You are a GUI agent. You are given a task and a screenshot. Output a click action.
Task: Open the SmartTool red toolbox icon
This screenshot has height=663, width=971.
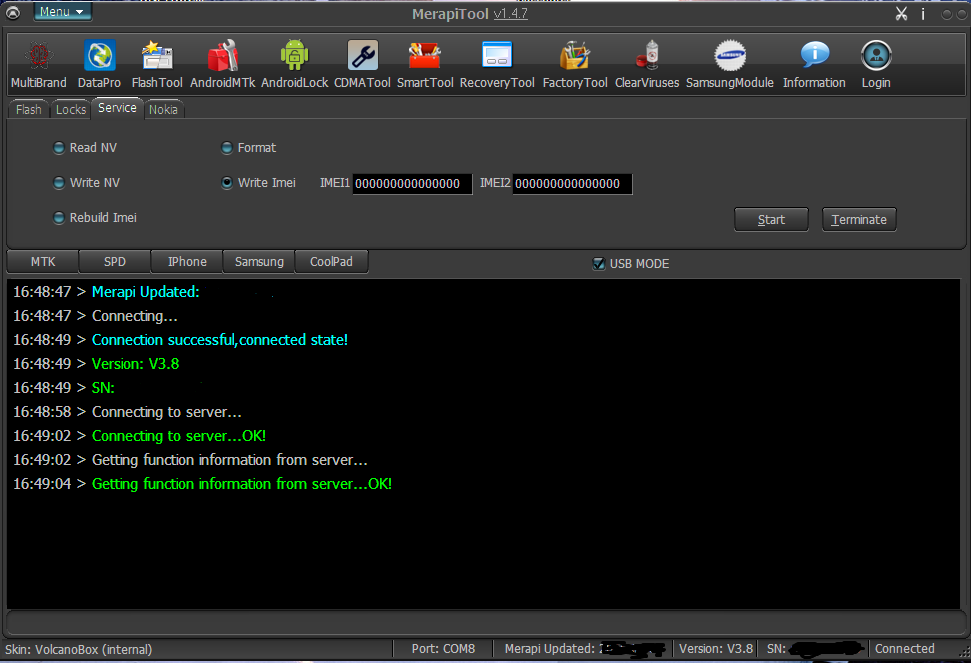(425, 56)
